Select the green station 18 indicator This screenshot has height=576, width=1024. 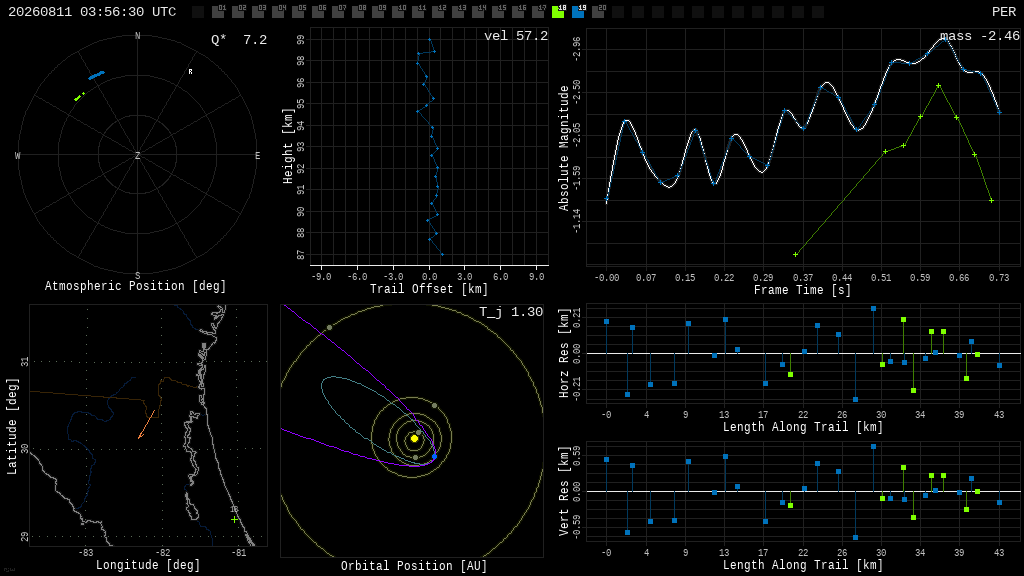(x=558, y=12)
